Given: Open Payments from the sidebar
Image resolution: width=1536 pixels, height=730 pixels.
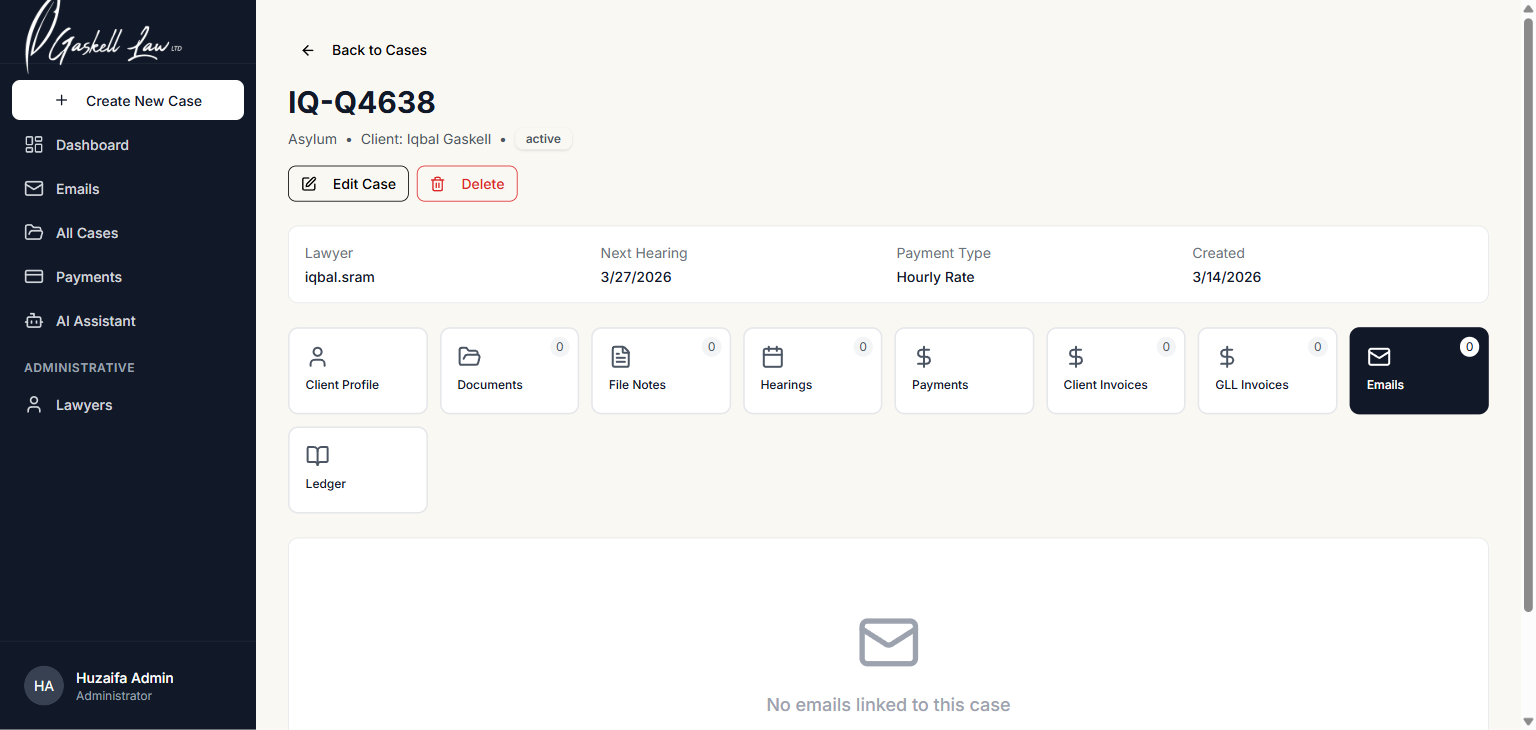Looking at the screenshot, I should pos(88,276).
